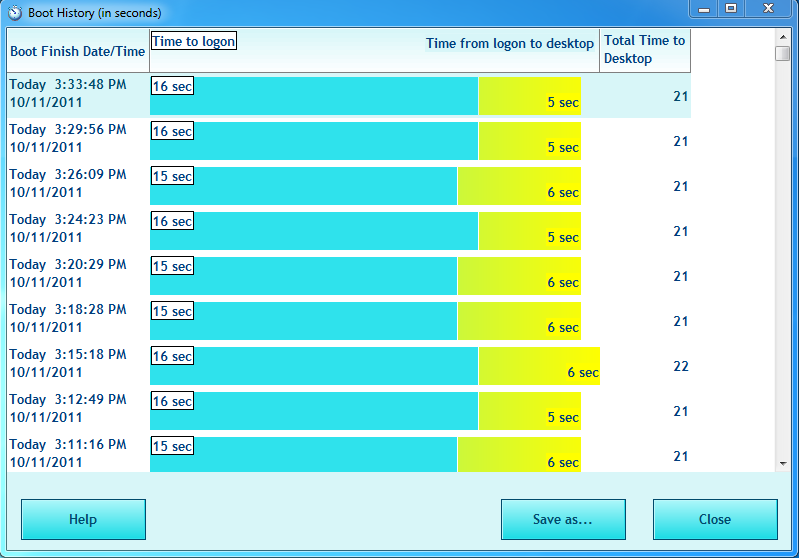
Task: Select the 3:15:18 PM boot entry
Action: click(349, 365)
